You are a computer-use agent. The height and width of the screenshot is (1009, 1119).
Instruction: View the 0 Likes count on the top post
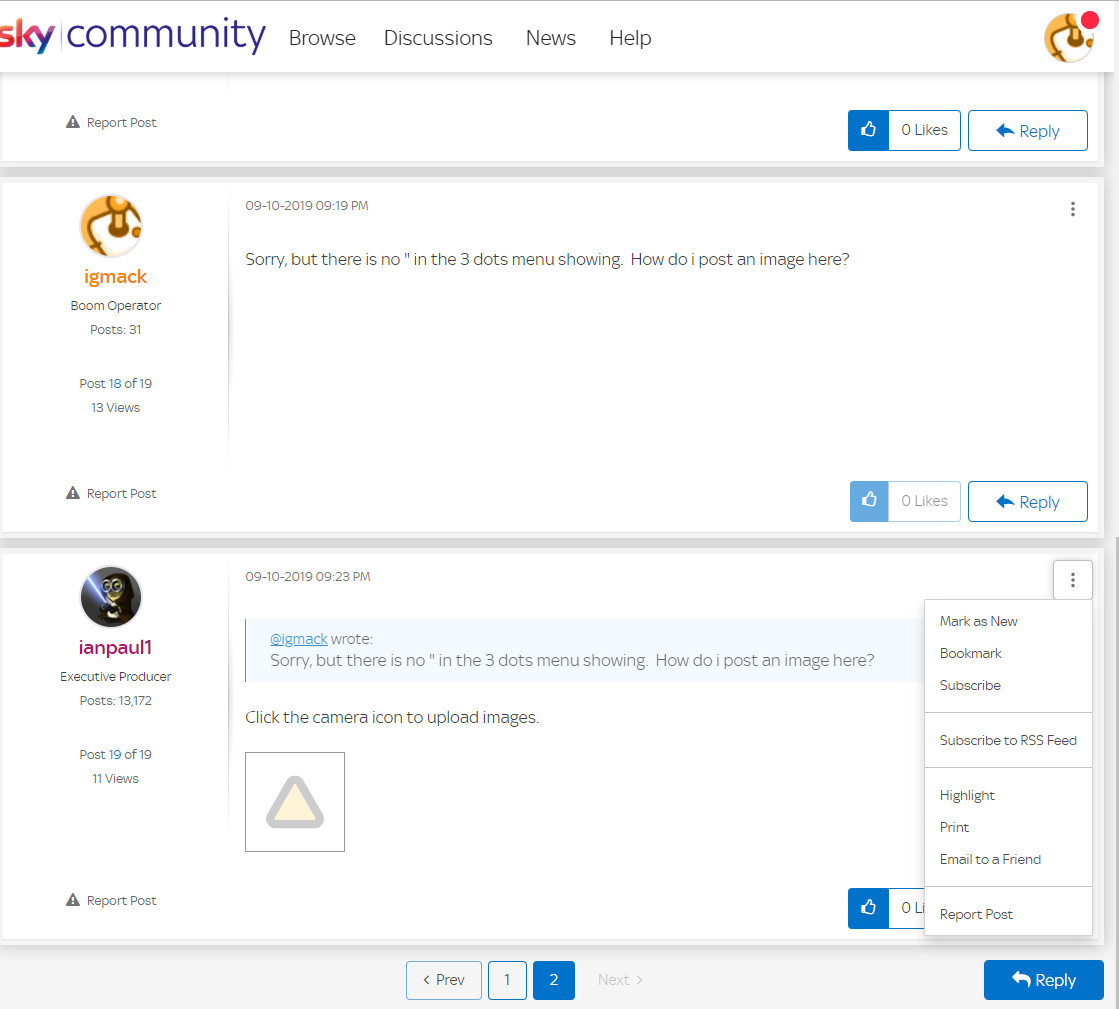[924, 130]
